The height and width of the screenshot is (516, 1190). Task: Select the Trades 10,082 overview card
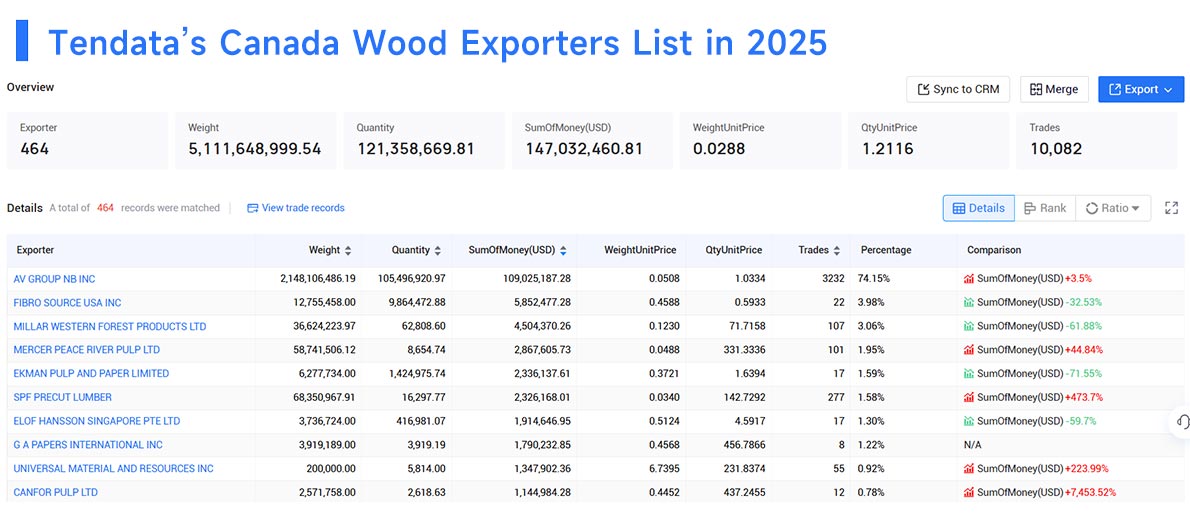pyautogui.click(x=1097, y=140)
